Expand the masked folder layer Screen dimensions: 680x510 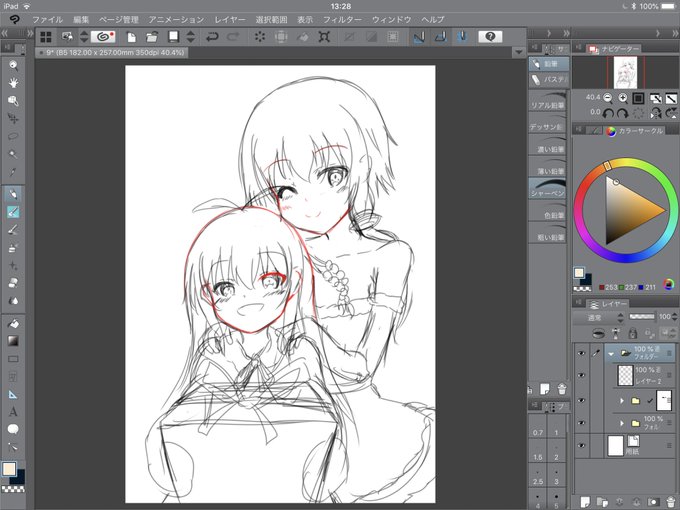[x=622, y=401]
